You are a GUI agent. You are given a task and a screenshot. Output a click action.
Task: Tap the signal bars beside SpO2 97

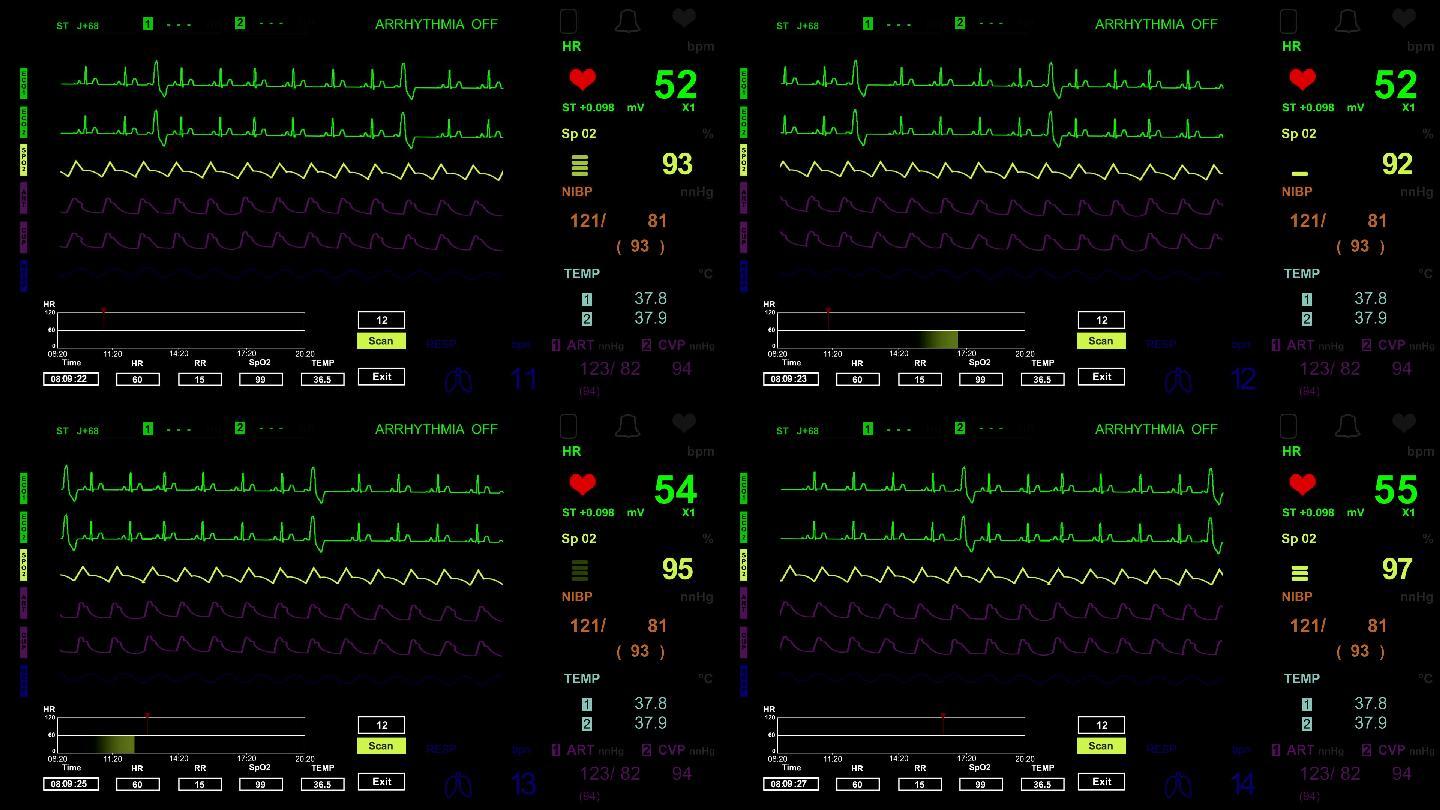1299,574
